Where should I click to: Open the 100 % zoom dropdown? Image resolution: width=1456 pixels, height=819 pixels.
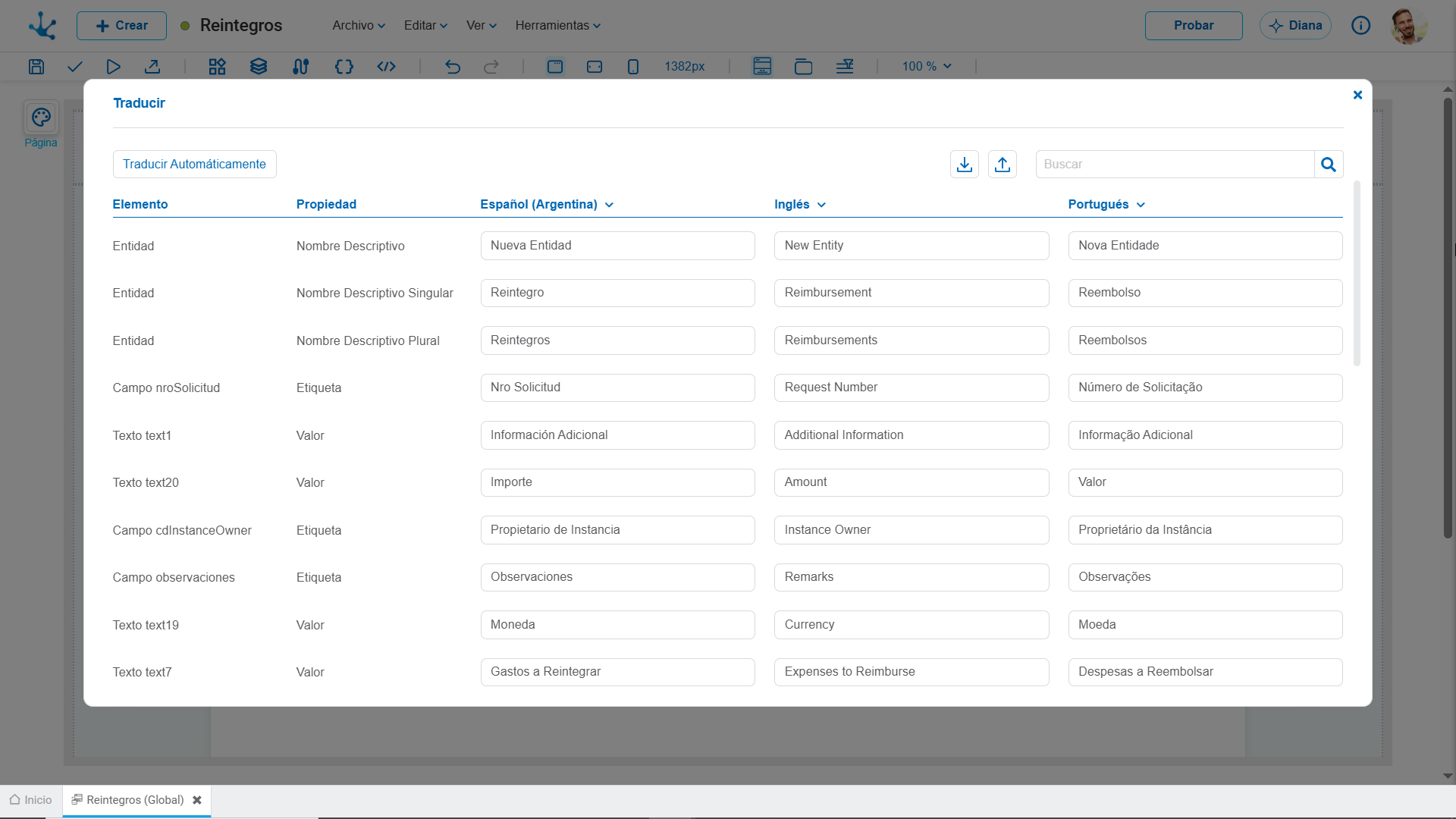point(927,67)
